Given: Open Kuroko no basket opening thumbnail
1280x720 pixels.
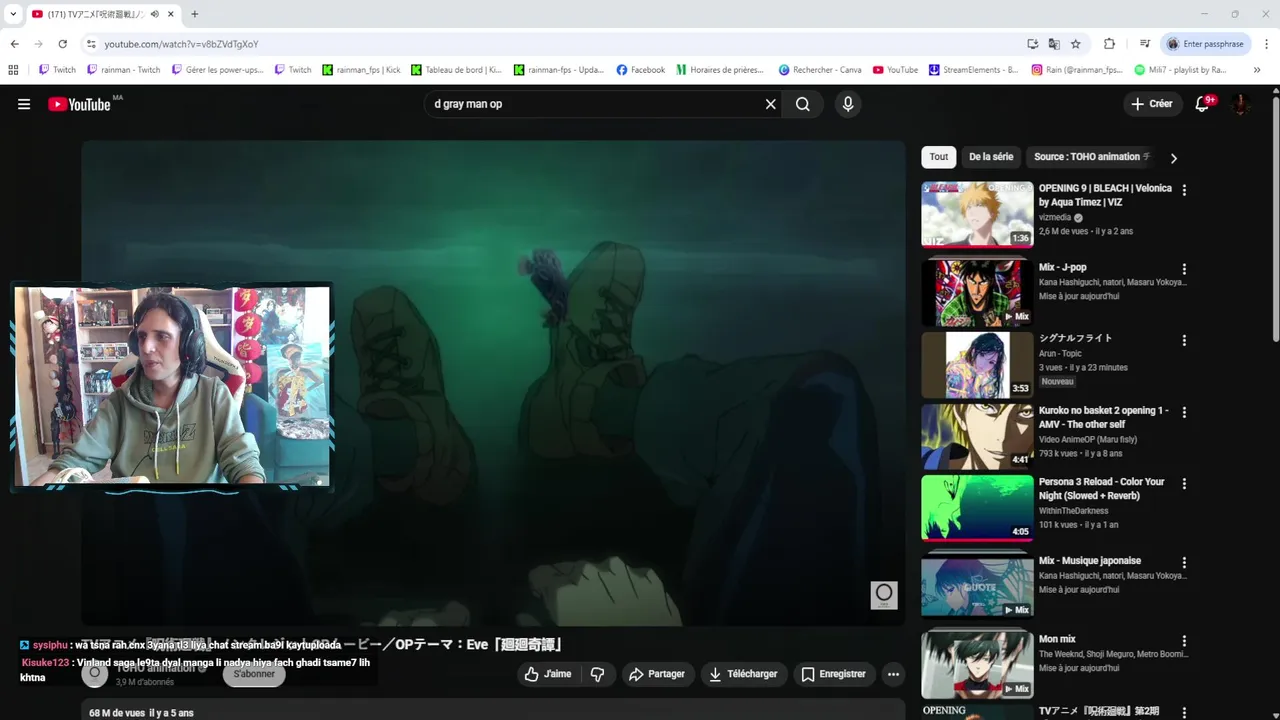Looking at the screenshot, I should click(977, 436).
